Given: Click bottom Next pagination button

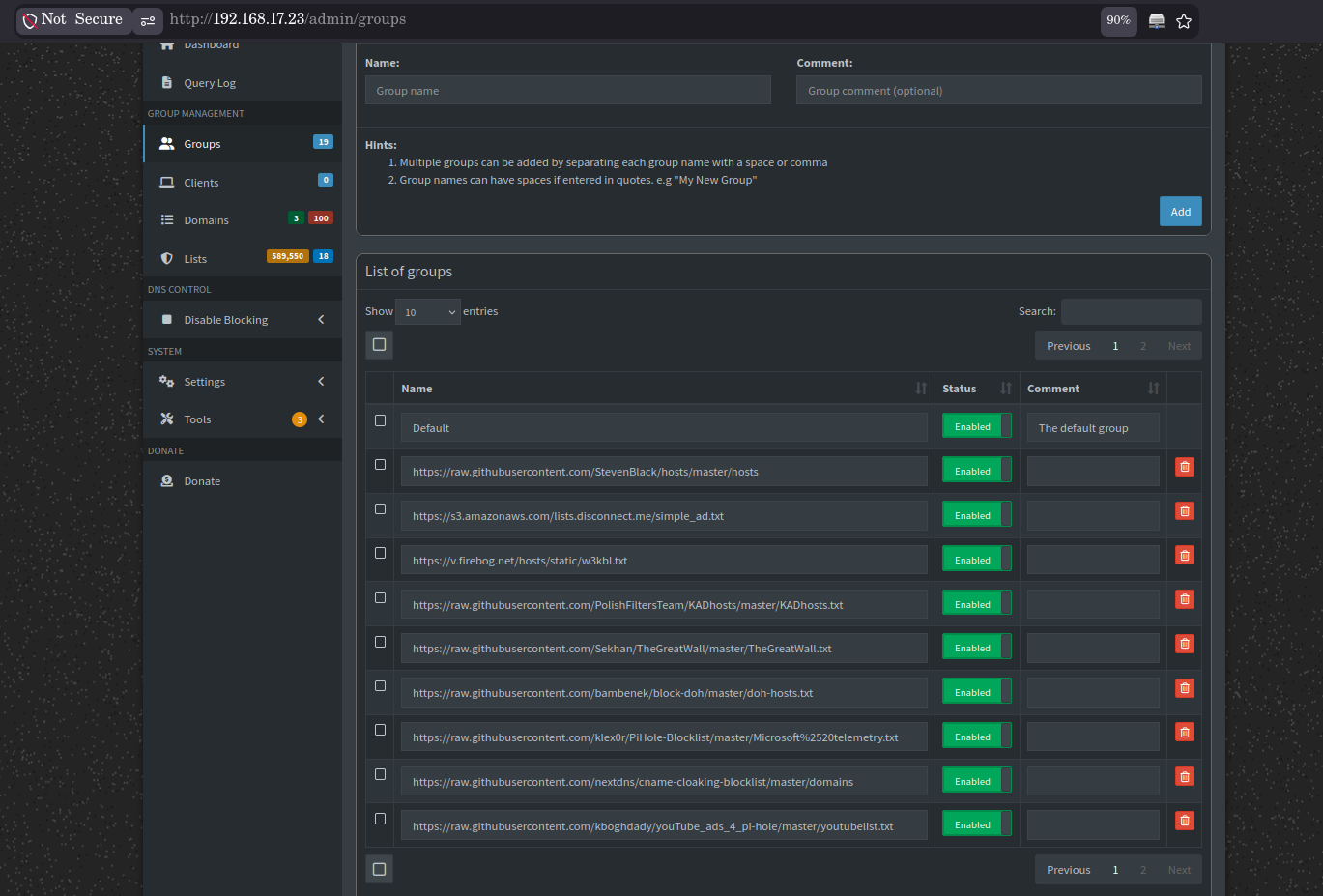Looking at the screenshot, I should 1179,870.
